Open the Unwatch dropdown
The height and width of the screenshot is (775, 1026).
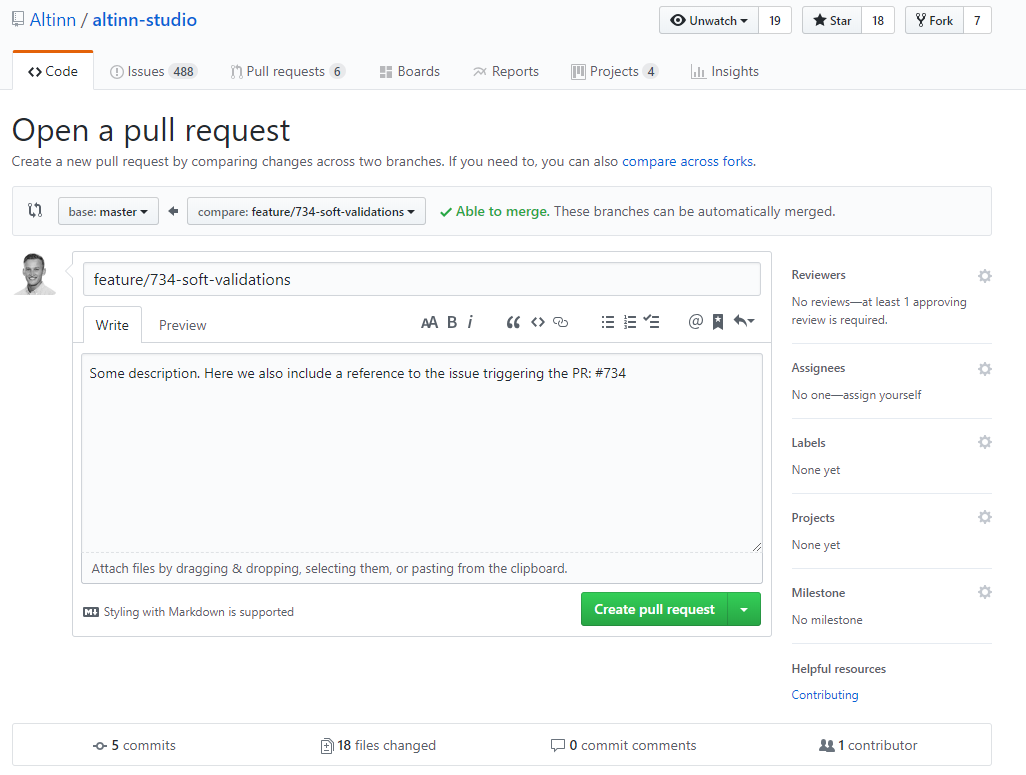pyautogui.click(x=709, y=21)
